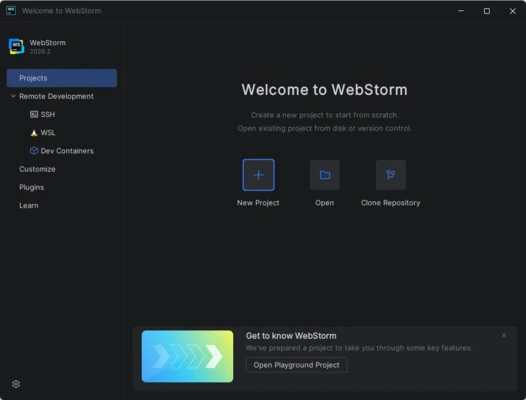Select WSL under Remote Development
Screen dimensions: 526x400
click(x=48, y=133)
